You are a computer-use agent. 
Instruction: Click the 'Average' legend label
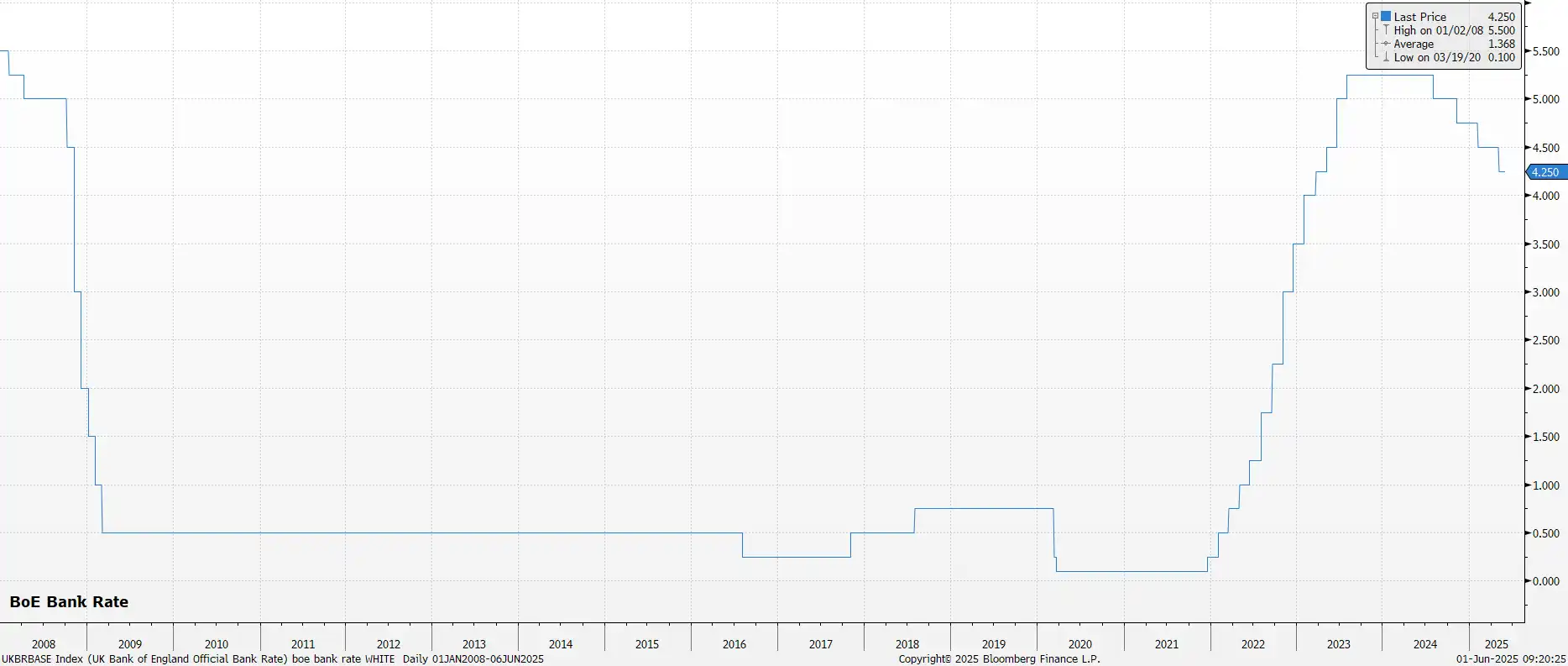(x=1414, y=44)
